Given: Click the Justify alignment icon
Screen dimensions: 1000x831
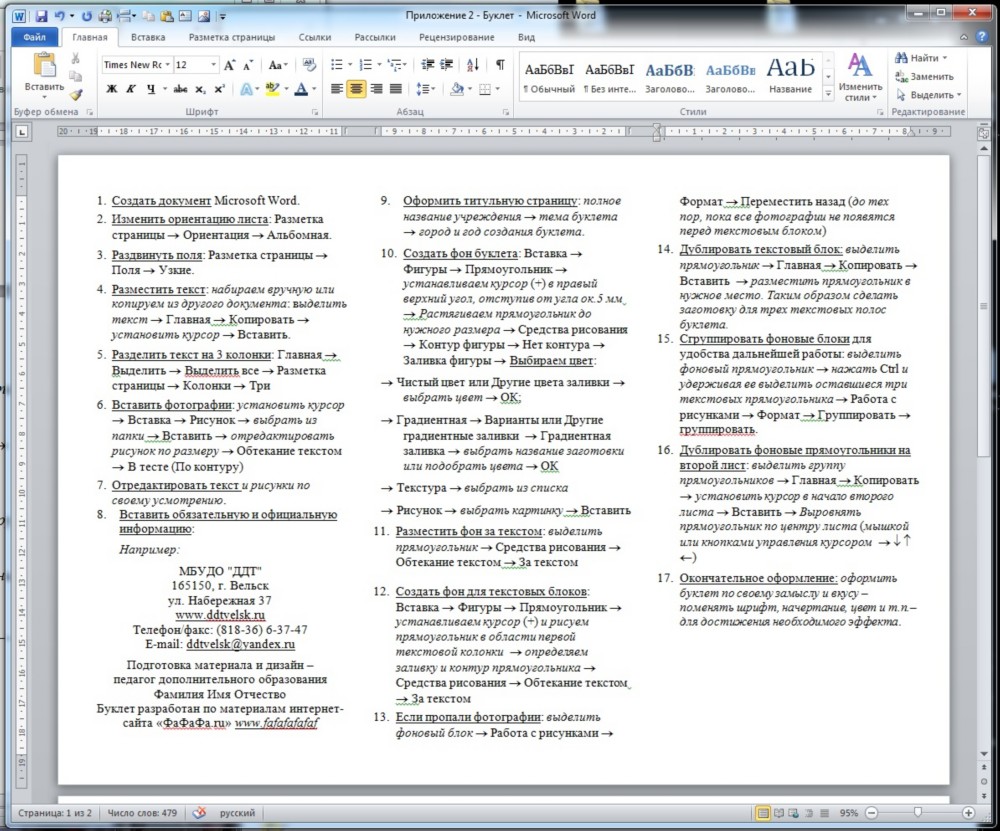Looking at the screenshot, I should [398, 89].
